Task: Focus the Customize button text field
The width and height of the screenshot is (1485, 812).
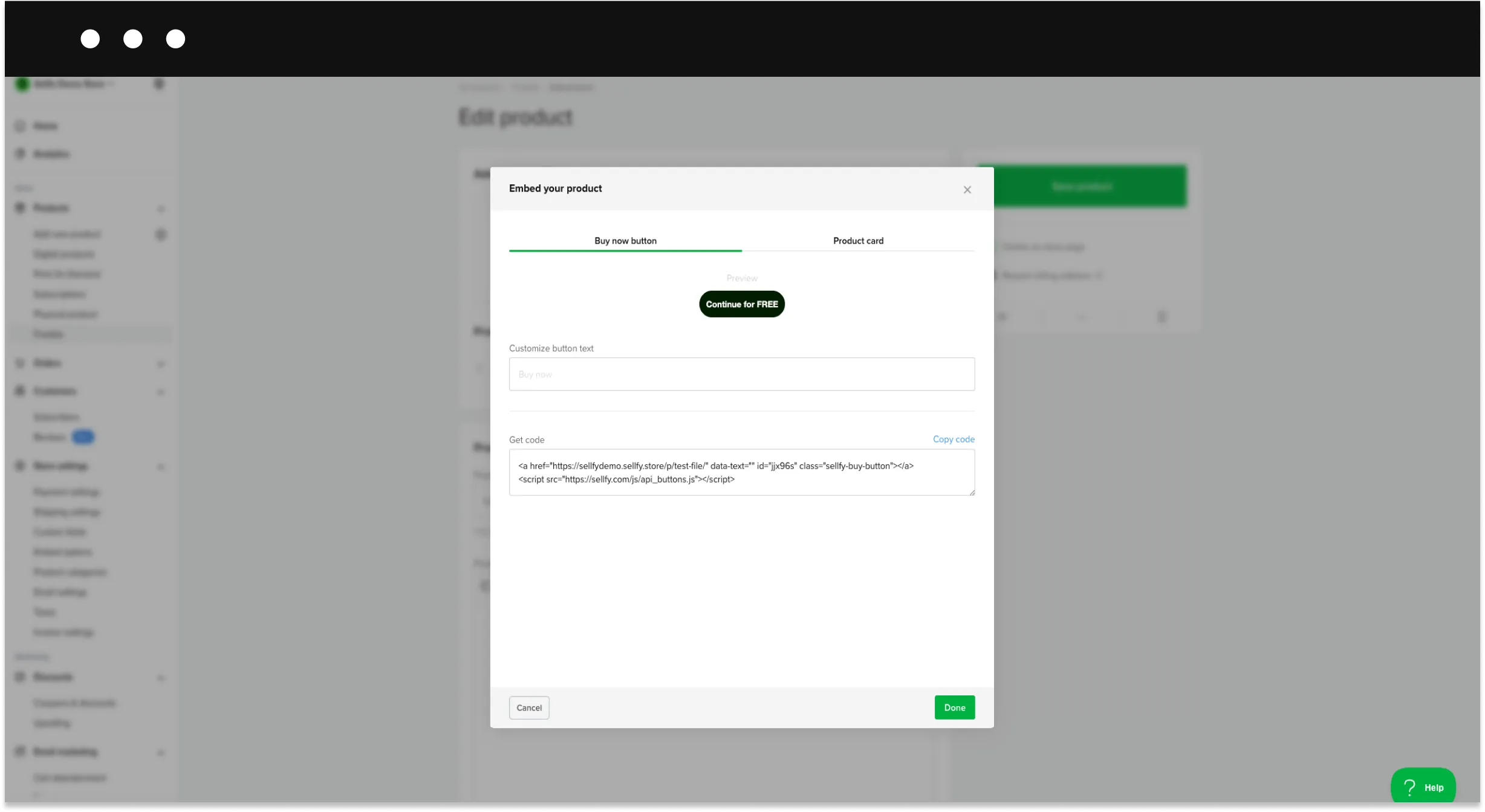Action: point(741,374)
